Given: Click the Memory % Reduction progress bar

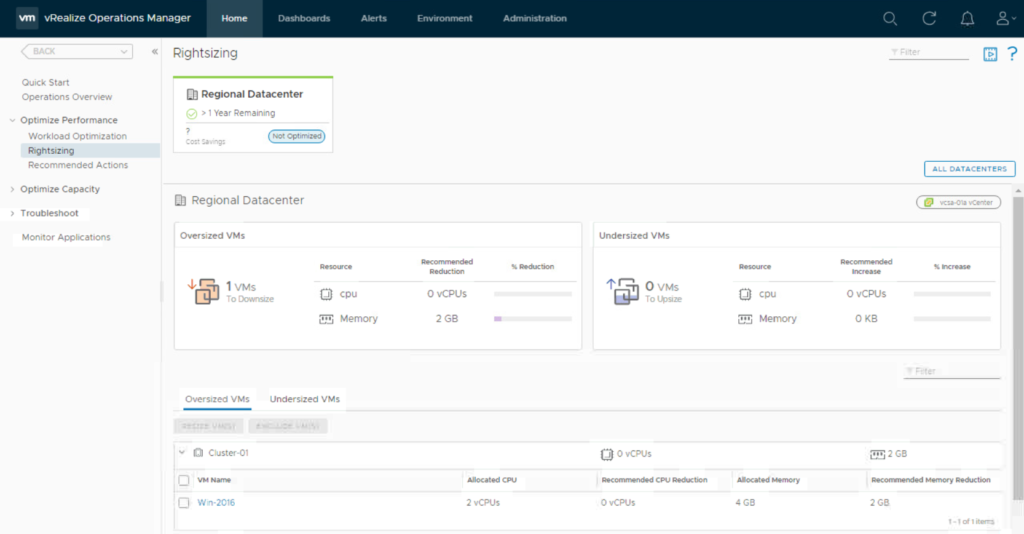Looking at the screenshot, I should tap(533, 319).
